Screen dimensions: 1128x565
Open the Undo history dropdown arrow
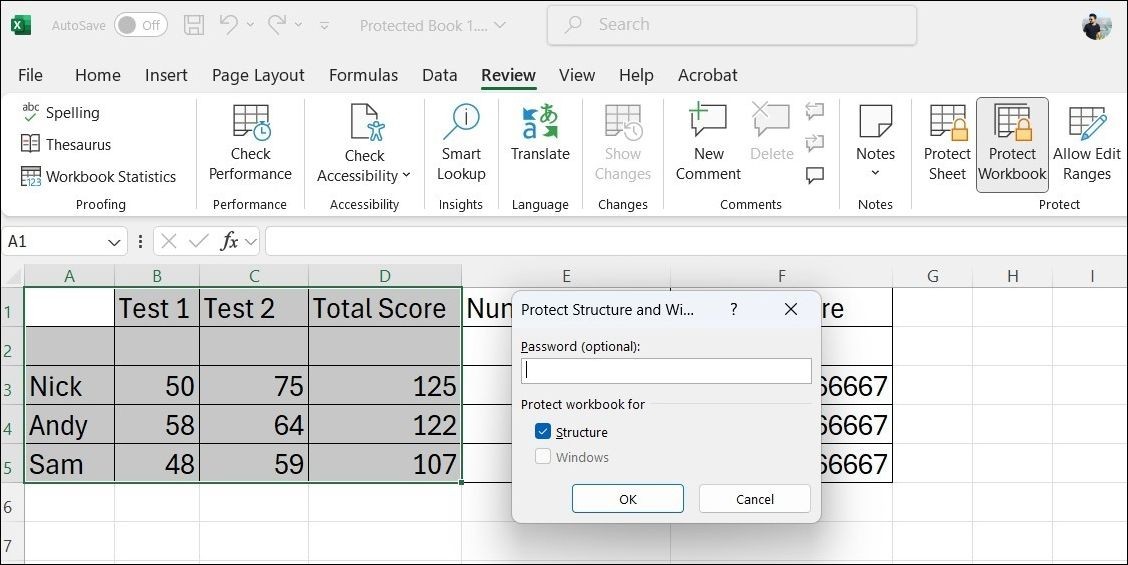coord(250,25)
